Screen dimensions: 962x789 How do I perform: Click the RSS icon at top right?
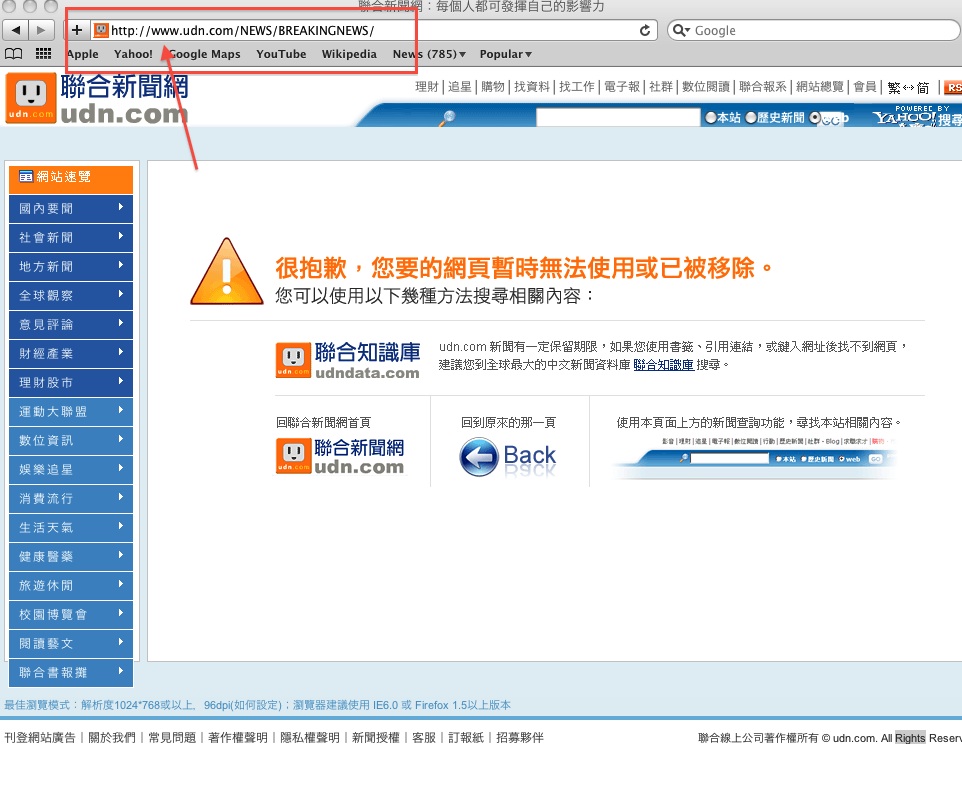coord(953,88)
